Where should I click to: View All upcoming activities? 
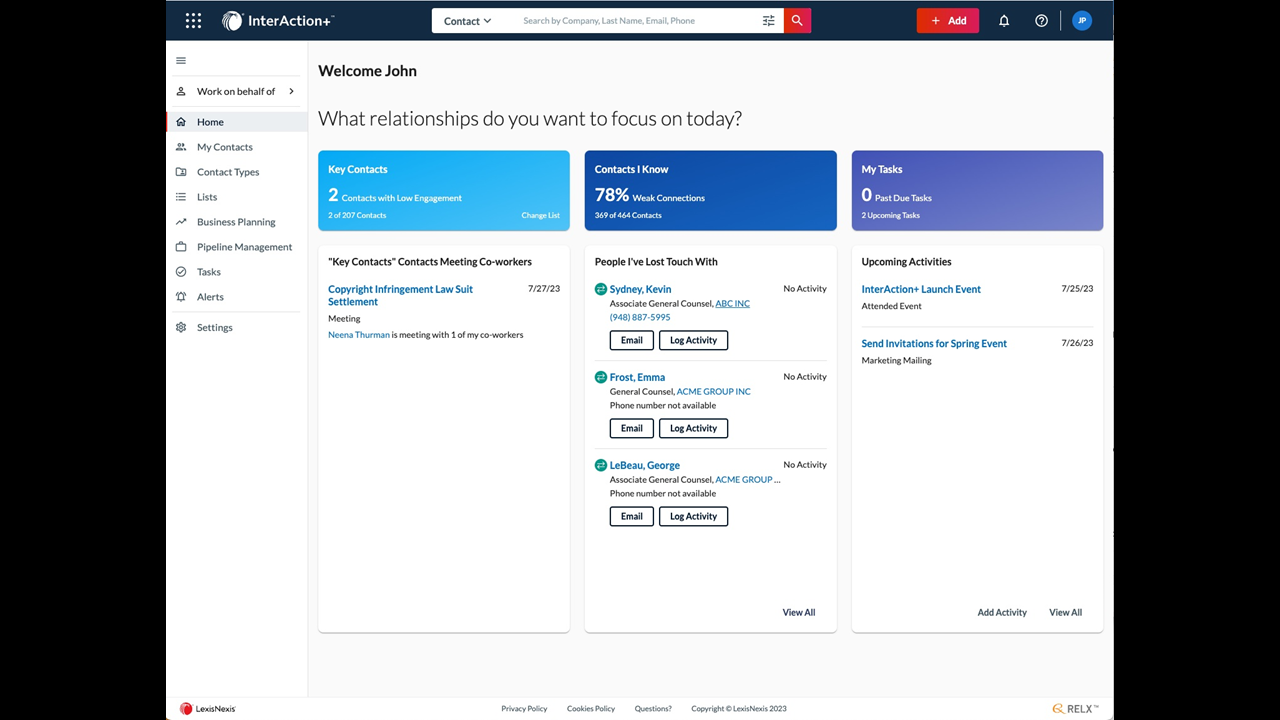click(x=1065, y=612)
